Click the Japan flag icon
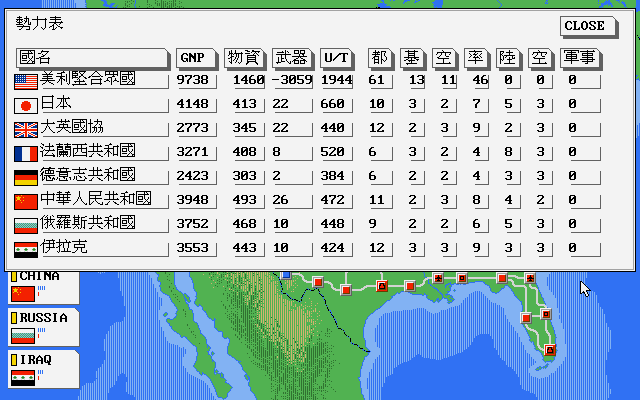This screenshot has width=640, height=400. pyautogui.click(x=26, y=106)
